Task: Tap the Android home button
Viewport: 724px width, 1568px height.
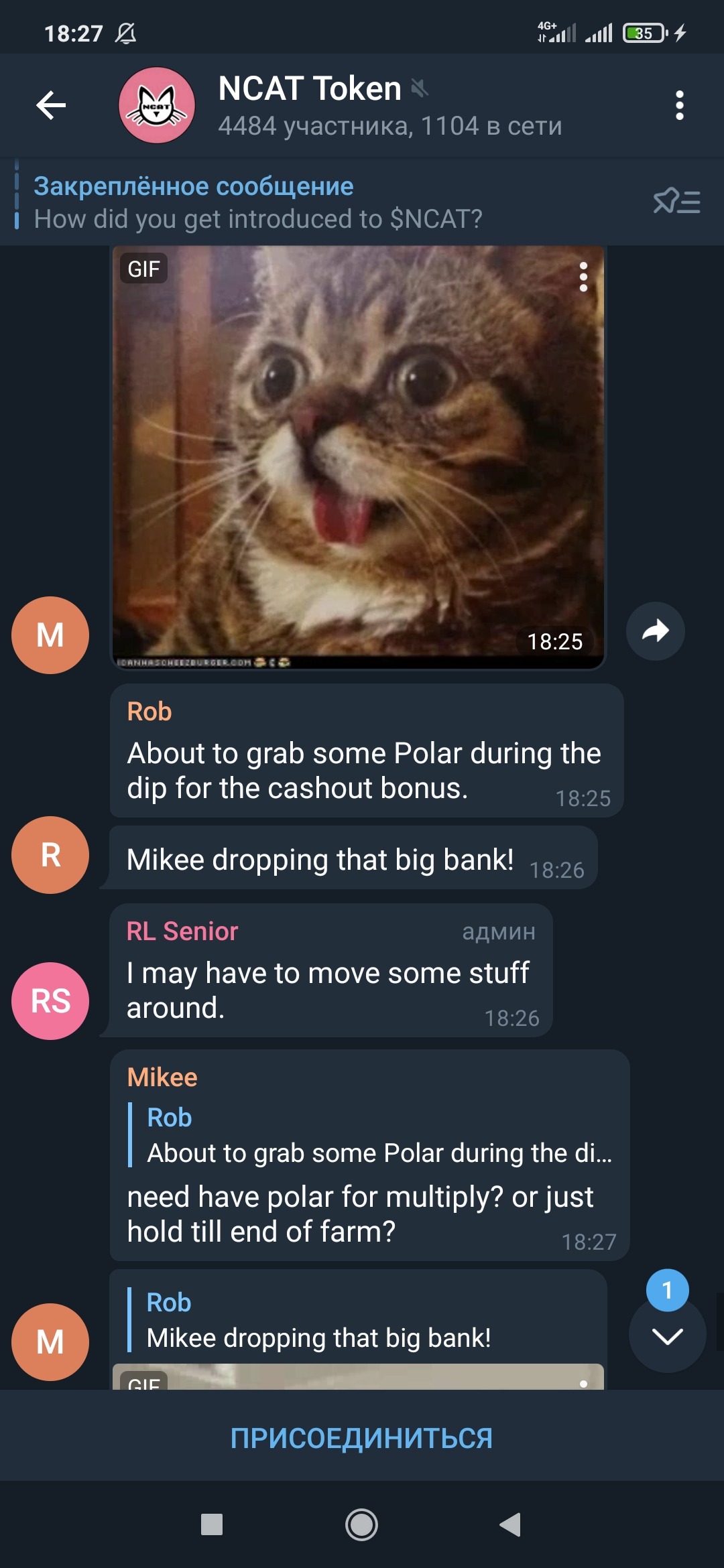Action: tap(361, 1524)
